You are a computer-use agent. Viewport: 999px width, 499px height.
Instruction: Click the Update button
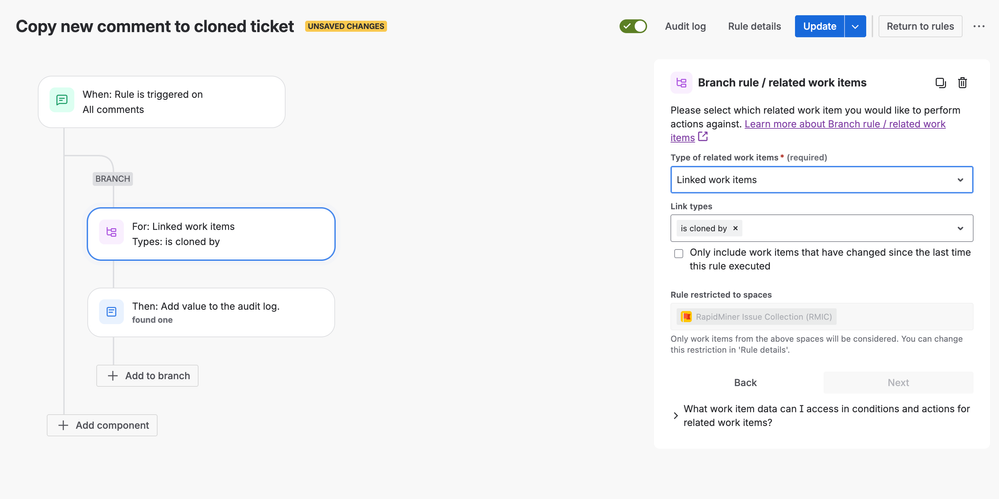(819, 26)
